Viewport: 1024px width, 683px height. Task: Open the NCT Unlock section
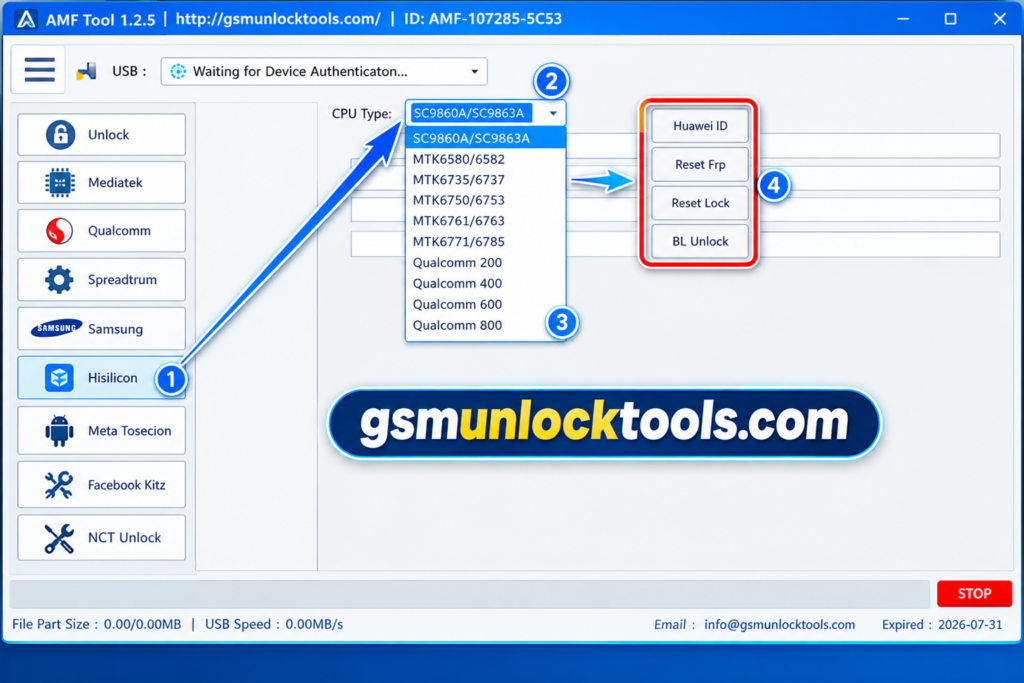(x=101, y=537)
